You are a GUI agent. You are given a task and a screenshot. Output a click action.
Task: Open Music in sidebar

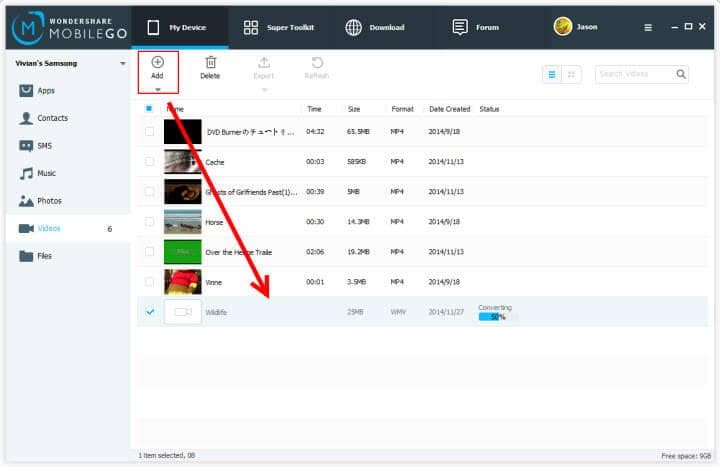pos(68,173)
